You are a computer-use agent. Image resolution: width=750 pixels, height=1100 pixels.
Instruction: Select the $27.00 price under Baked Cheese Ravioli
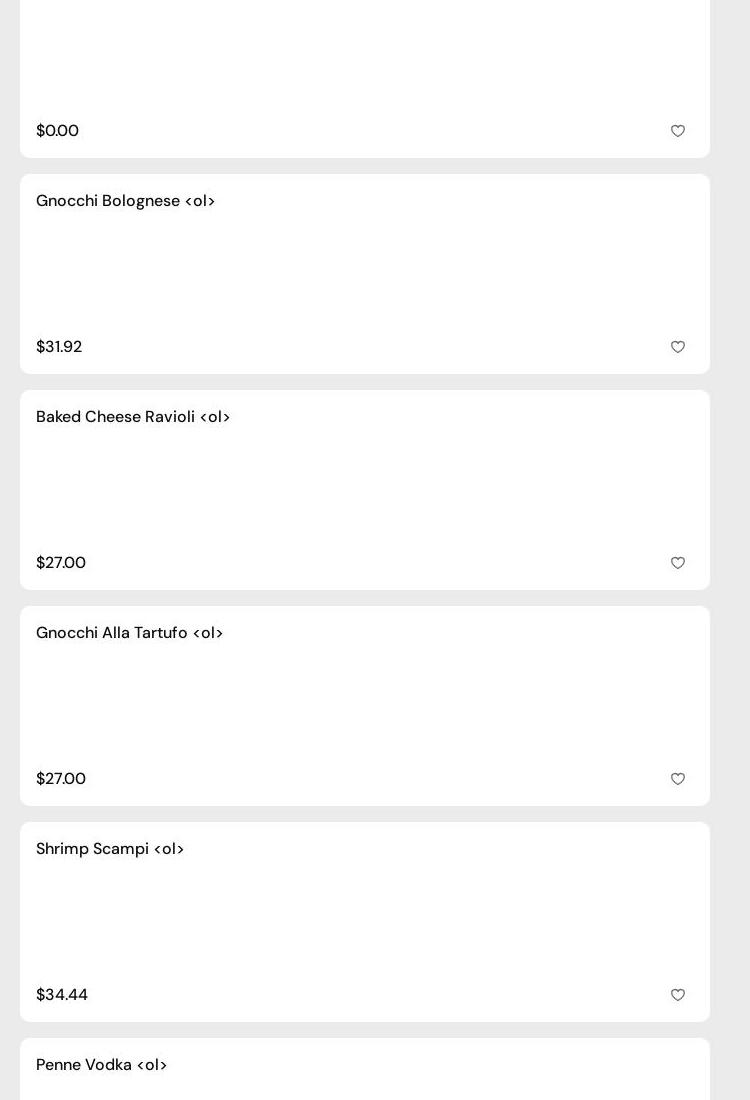point(61,563)
